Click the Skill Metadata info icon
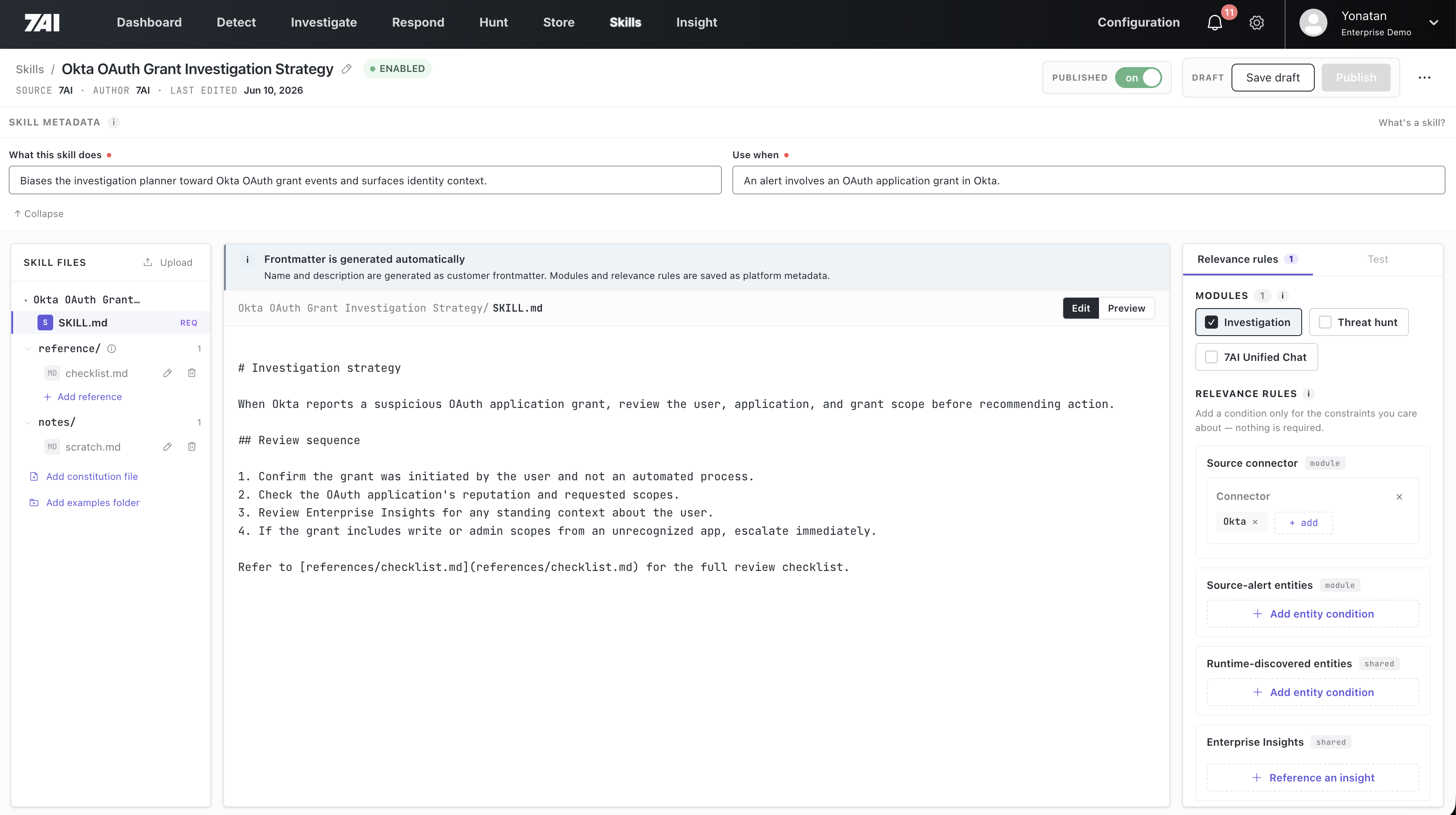This screenshot has height=815, width=1456. click(x=114, y=122)
